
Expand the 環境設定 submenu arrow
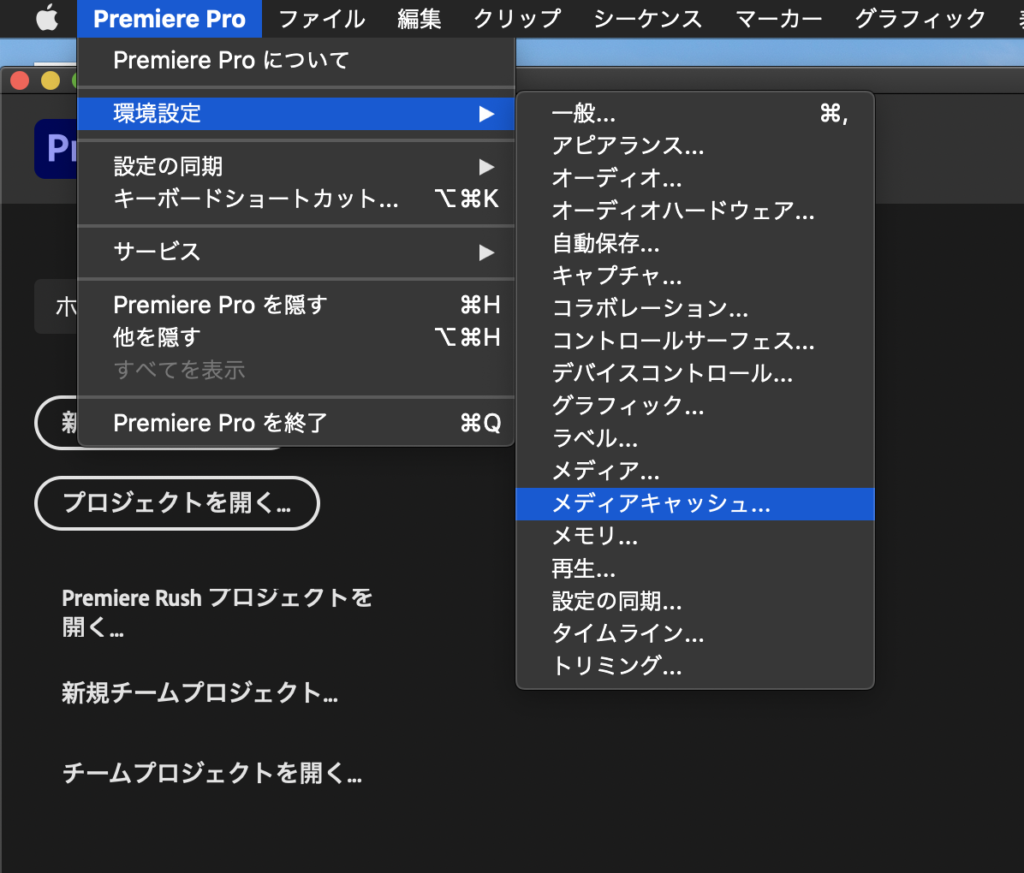coord(486,114)
